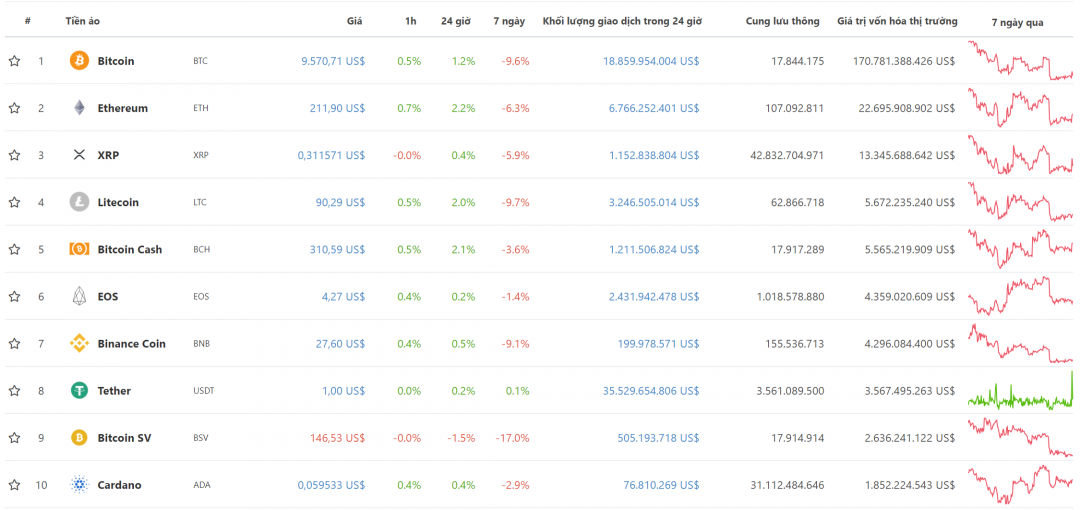This screenshot has width=1080, height=510.
Task: Click the Bitcoin logo icon
Action: [80, 61]
